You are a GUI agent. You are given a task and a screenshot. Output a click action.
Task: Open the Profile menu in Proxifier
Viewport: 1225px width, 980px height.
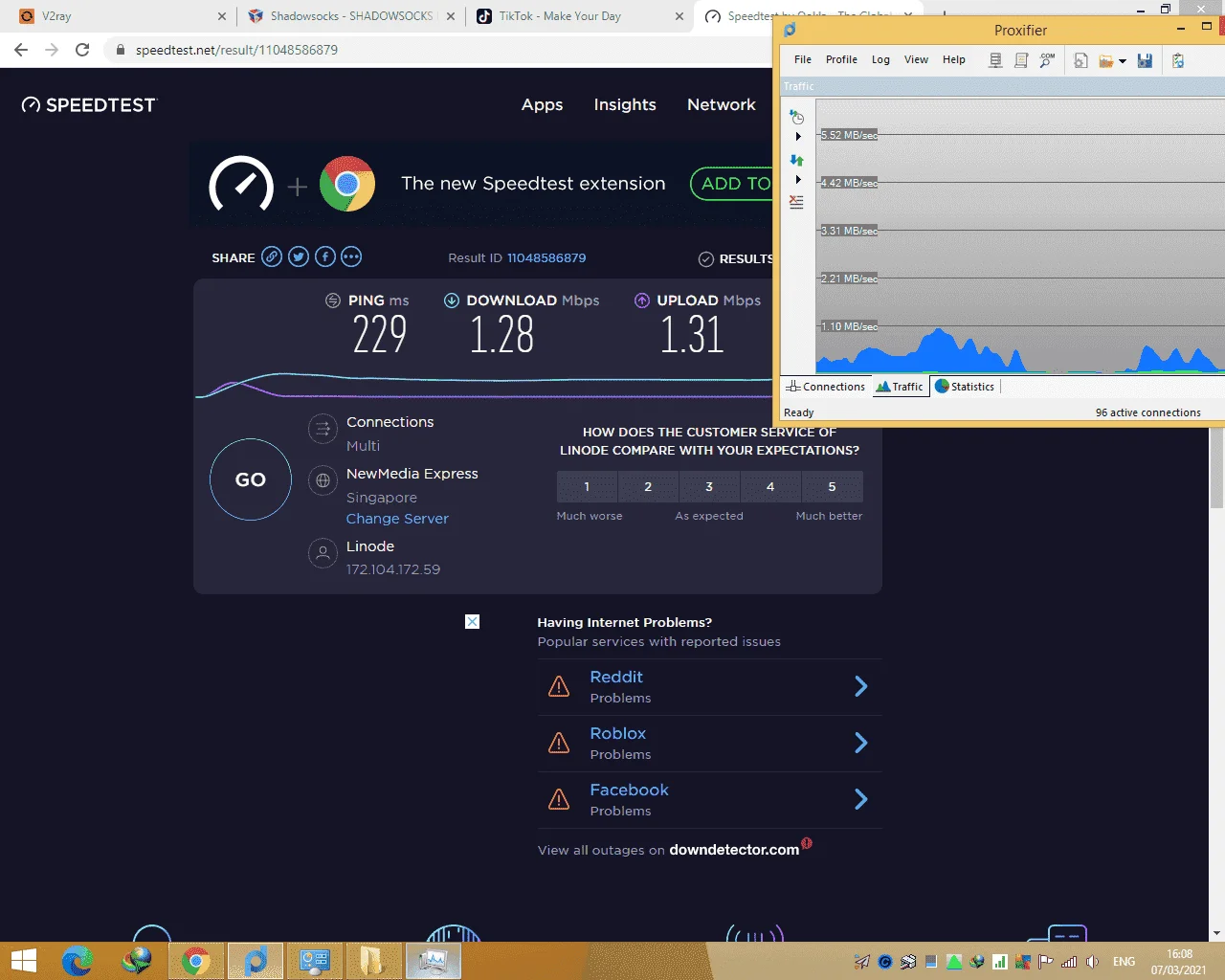(x=841, y=59)
